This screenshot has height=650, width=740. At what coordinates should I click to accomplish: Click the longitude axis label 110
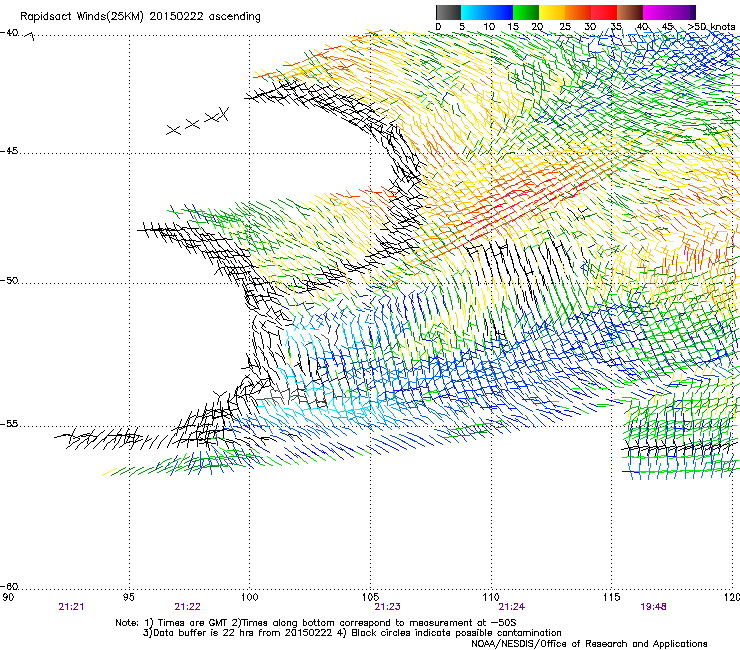coord(491,597)
